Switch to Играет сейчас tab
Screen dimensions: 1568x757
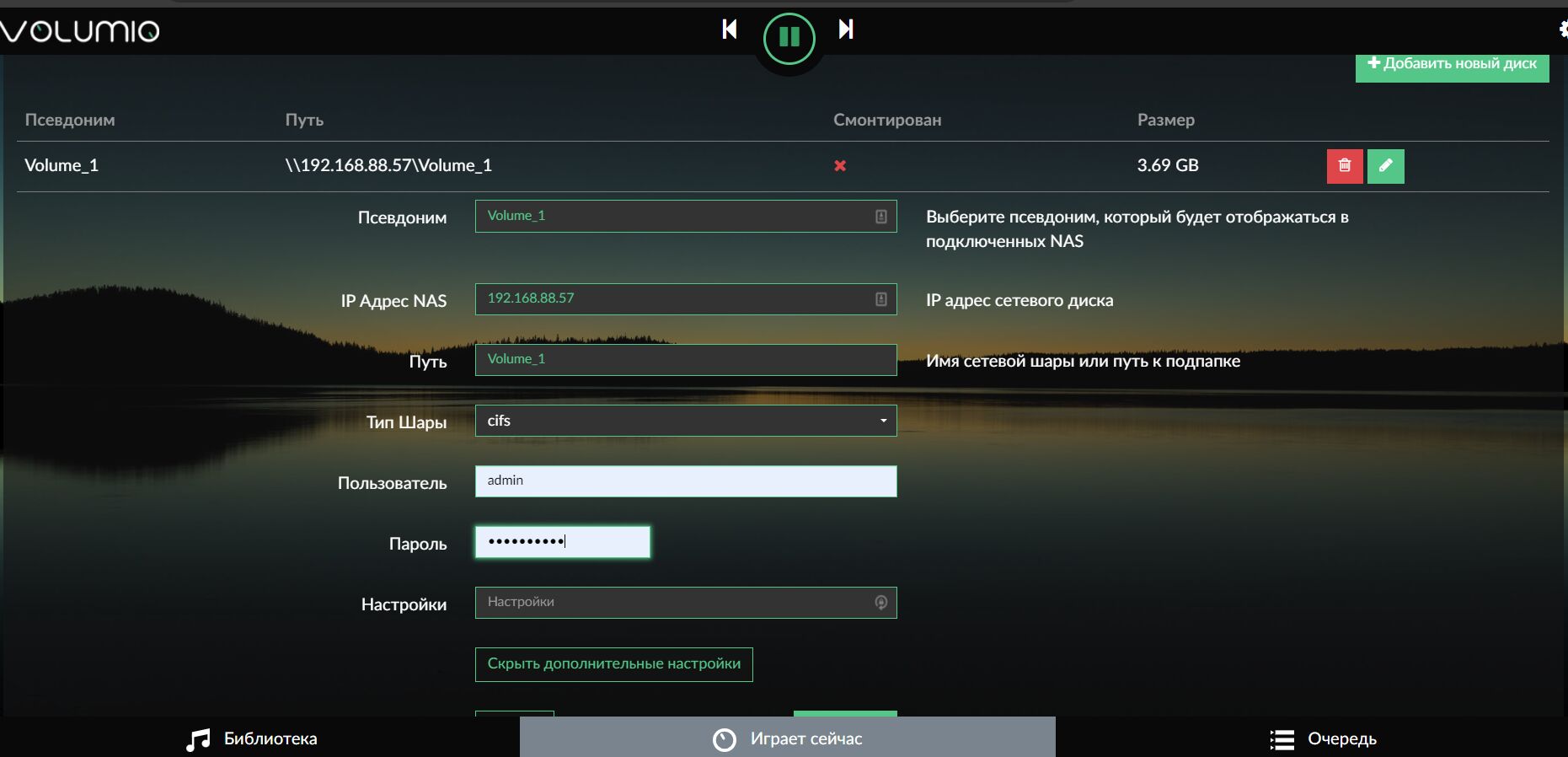(x=787, y=739)
